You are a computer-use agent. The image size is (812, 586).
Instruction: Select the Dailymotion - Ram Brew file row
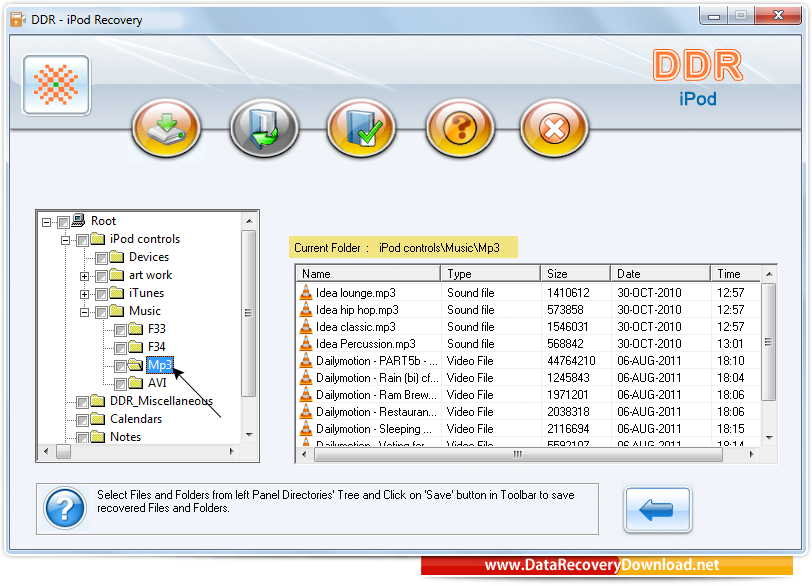pyautogui.click(x=528, y=395)
